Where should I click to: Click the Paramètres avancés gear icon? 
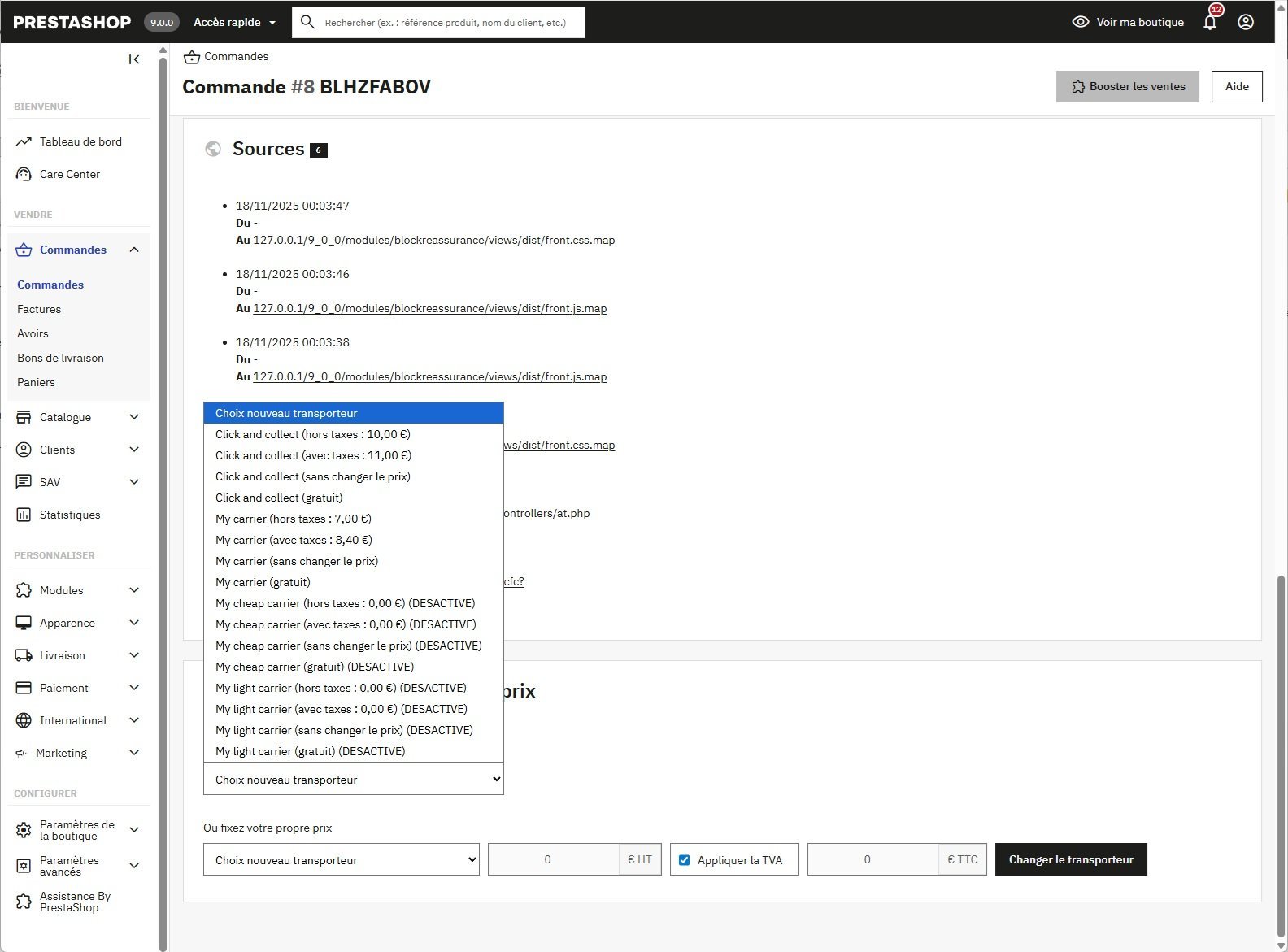pyautogui.click(x=24, y=866)
